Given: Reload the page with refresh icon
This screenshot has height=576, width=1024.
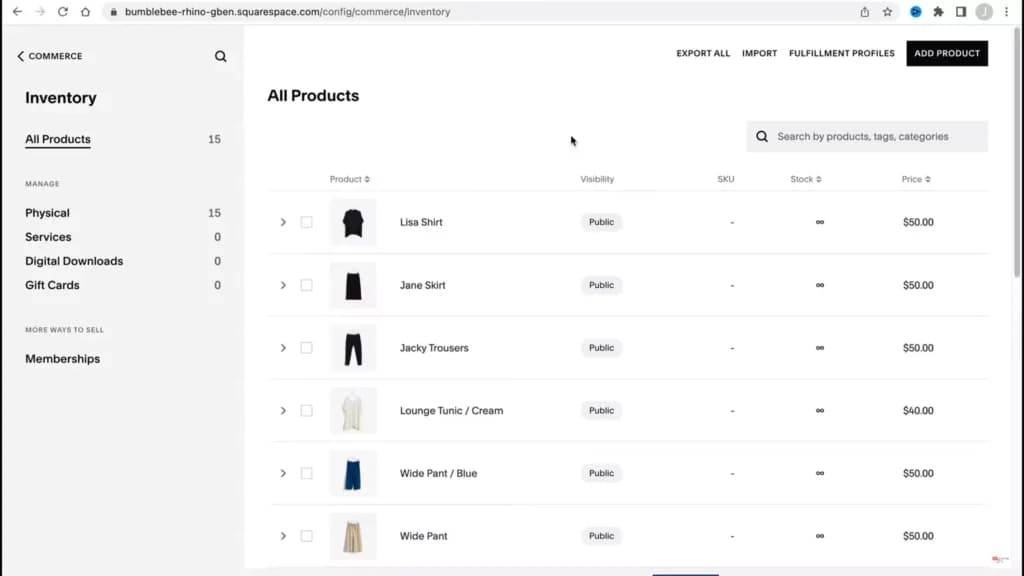Looking at the screenshot, I should (63, 12).
